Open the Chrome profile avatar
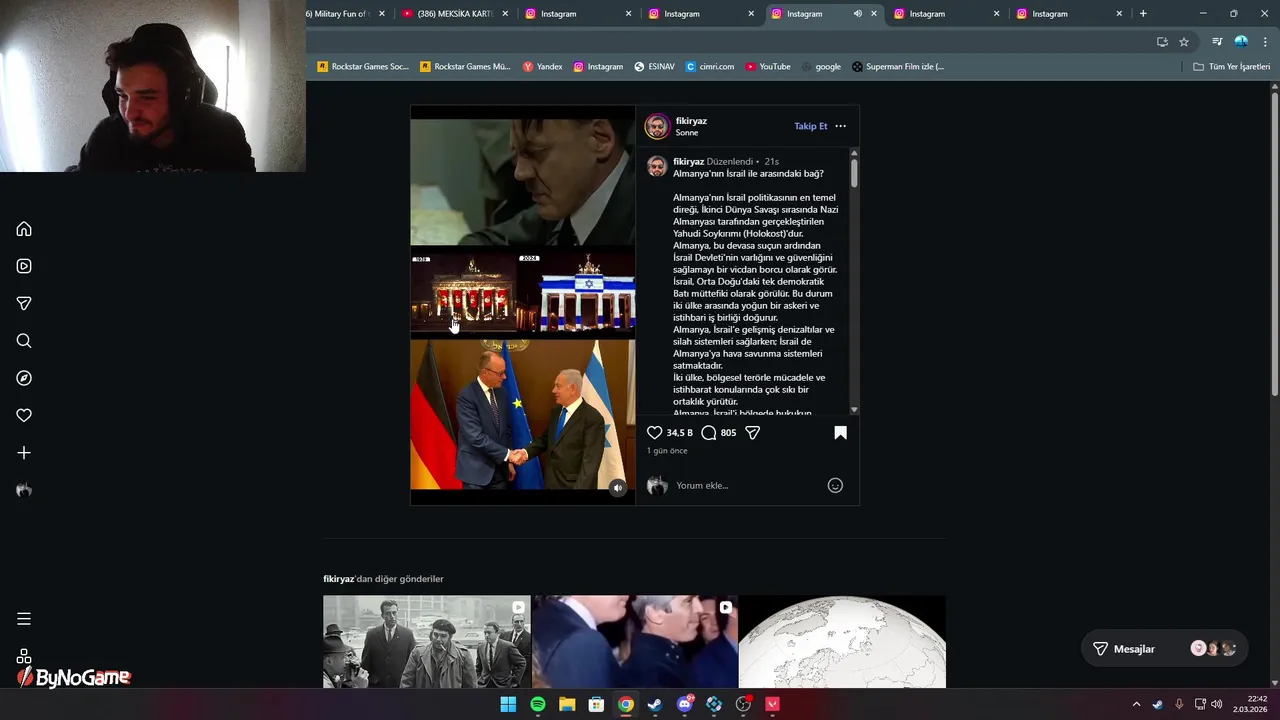Image resolution: width=1280 pixels, height=720 pixels. point(1241,42)
